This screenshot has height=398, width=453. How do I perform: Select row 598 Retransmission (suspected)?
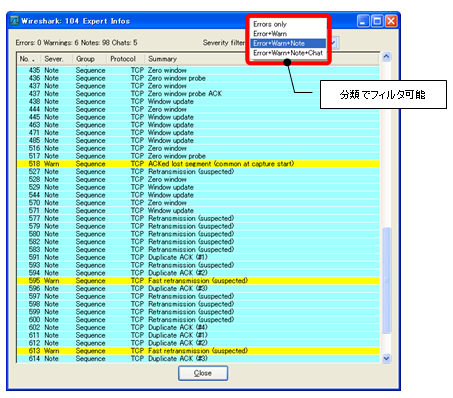pos(198,304)
